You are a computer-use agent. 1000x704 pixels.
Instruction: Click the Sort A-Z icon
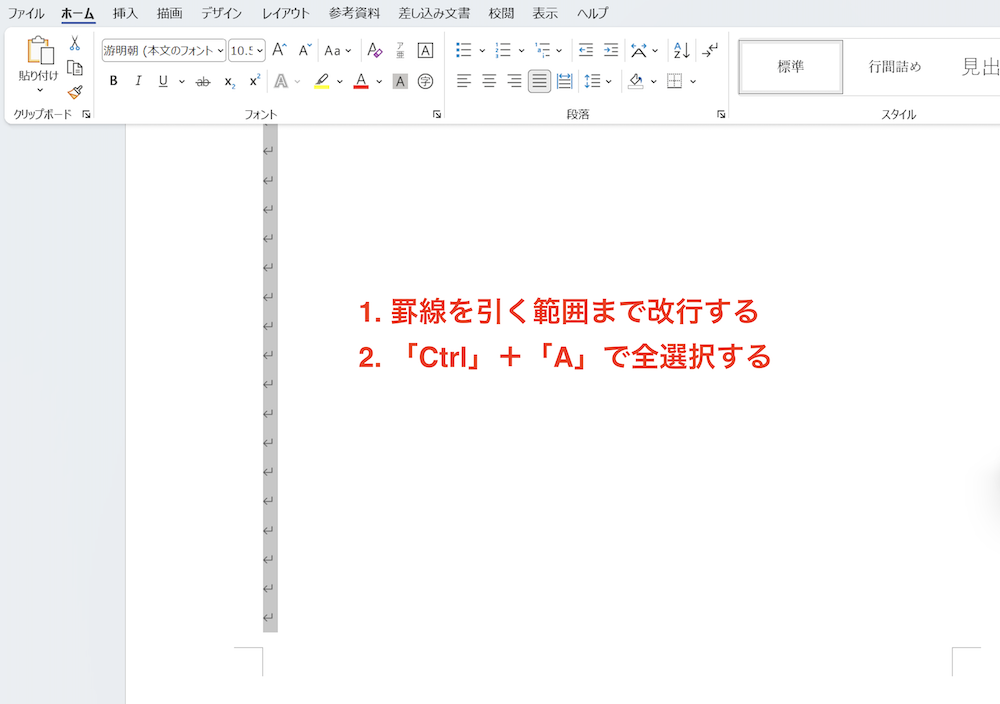pos(681,50)
